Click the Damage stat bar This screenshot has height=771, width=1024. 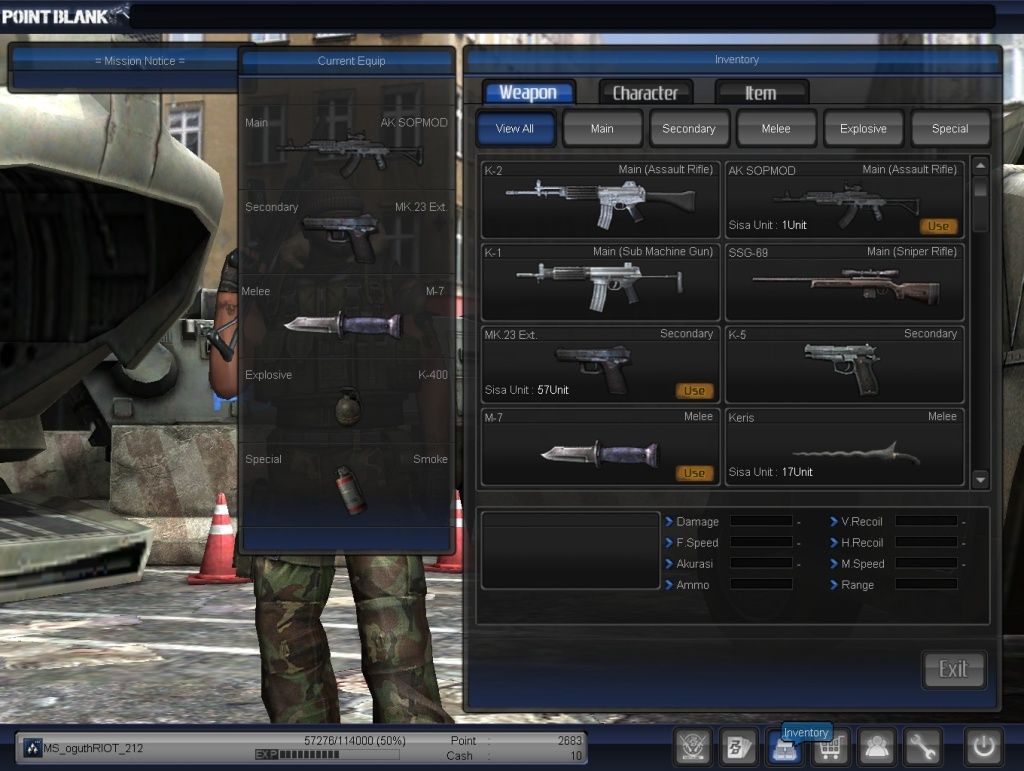point(761,521)
